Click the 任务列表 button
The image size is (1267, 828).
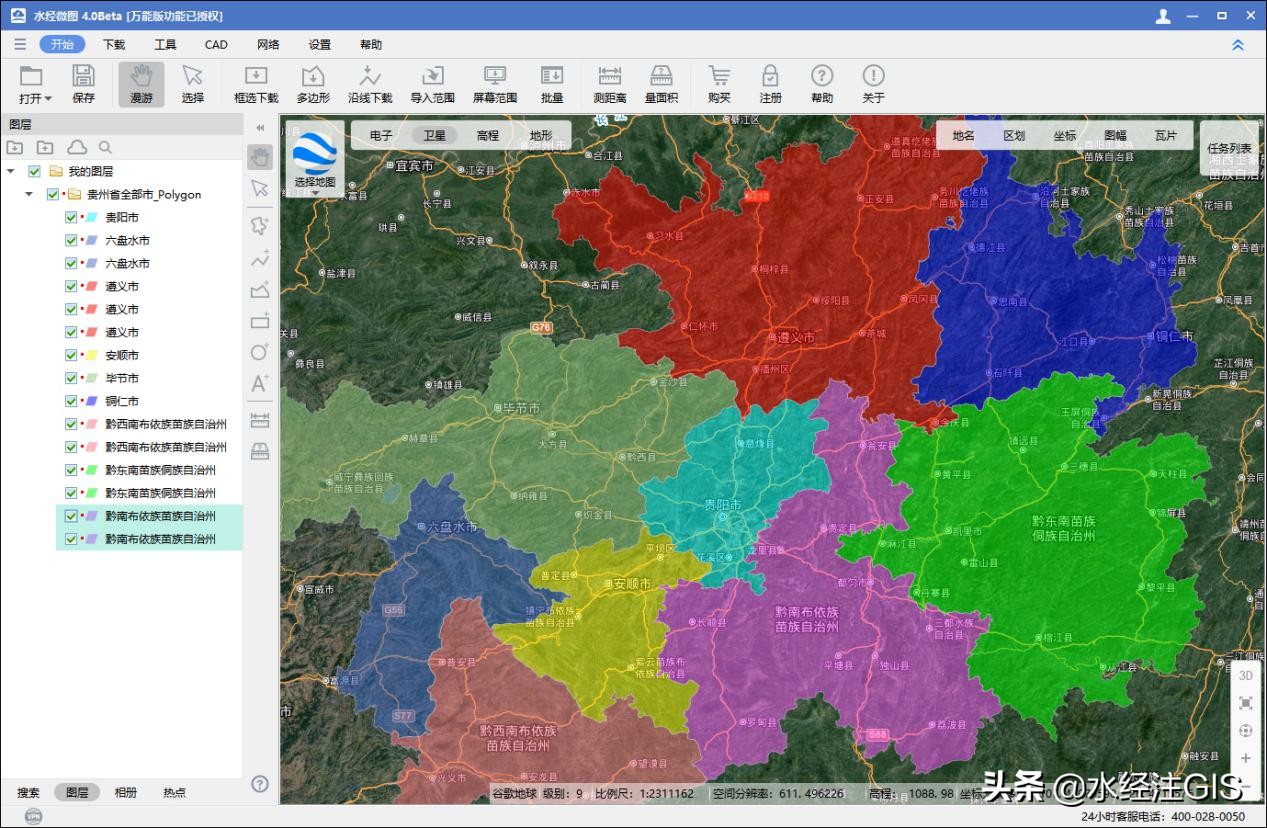tap(1228, 148)
